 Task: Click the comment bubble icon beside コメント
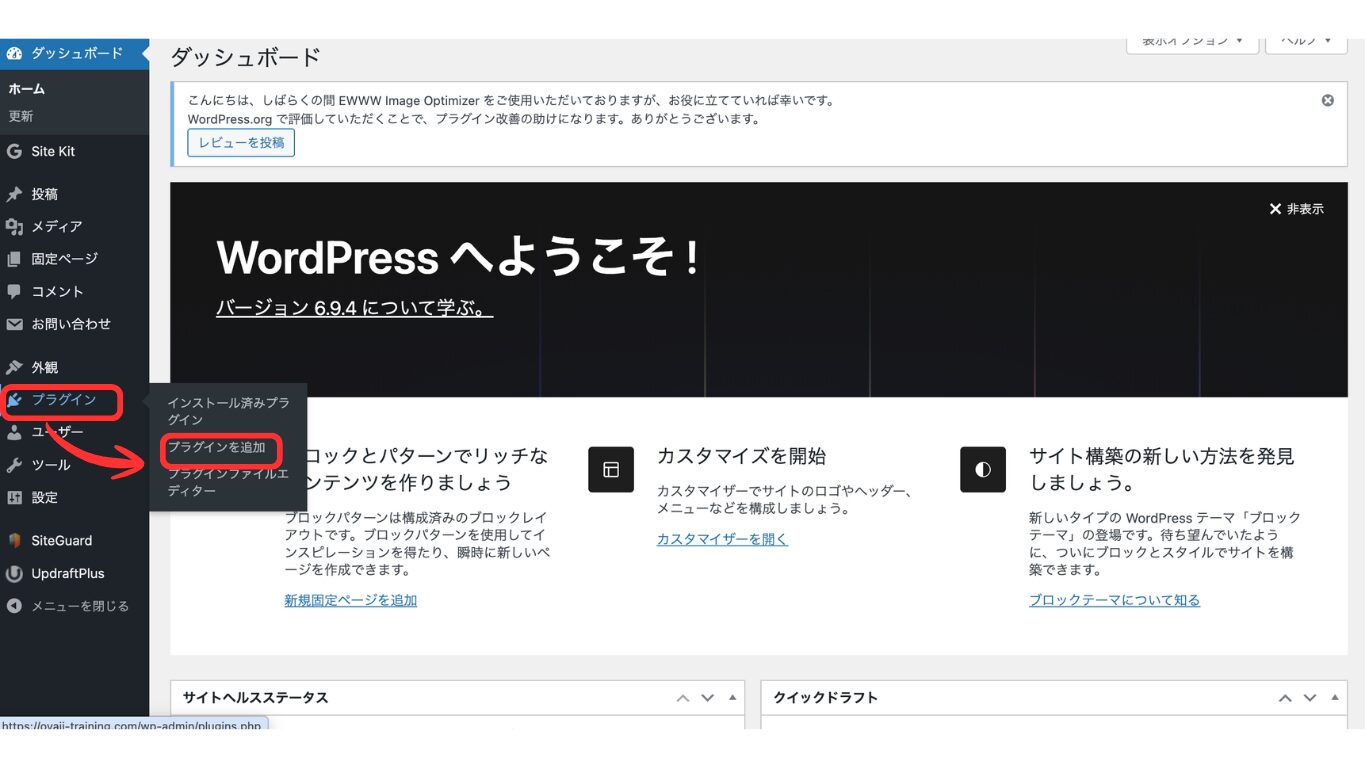point(14,292)
